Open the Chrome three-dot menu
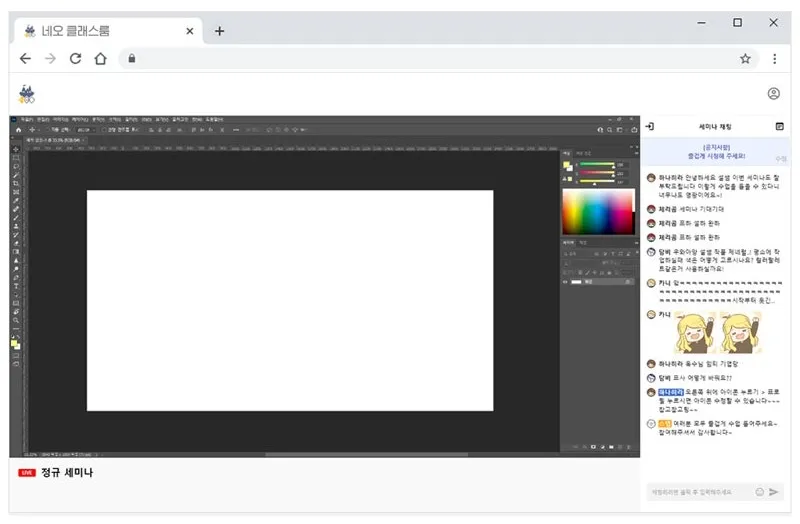 click(x=774, y=59)
